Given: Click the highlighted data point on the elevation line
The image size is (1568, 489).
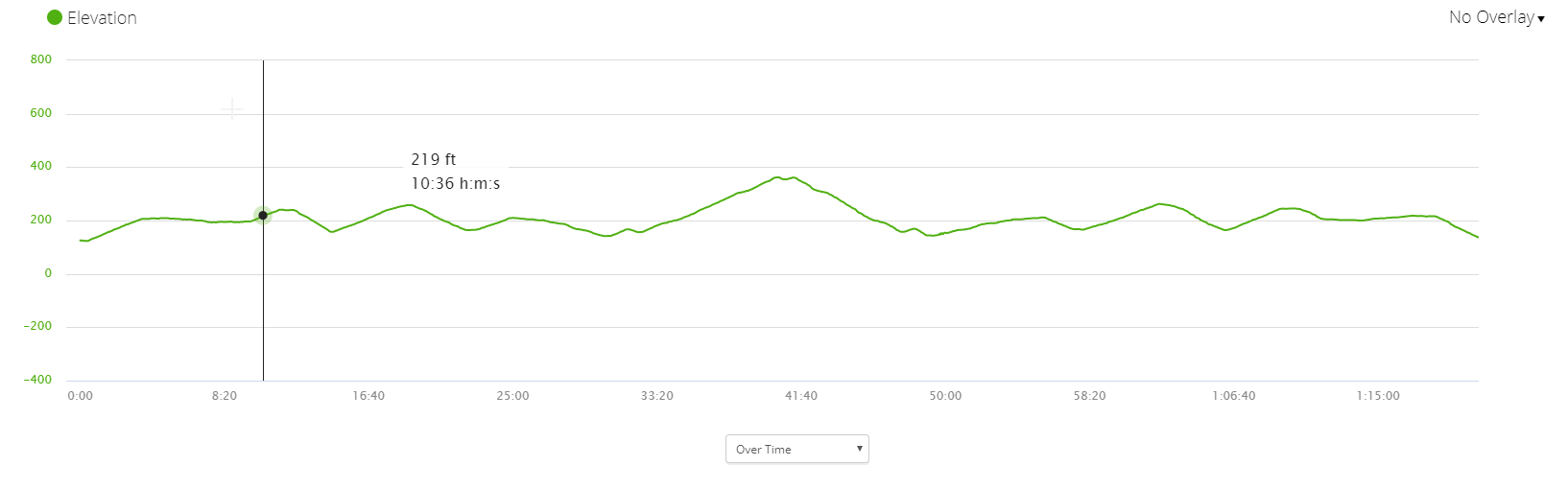Looking at the screenshot, I should [263, 216].
